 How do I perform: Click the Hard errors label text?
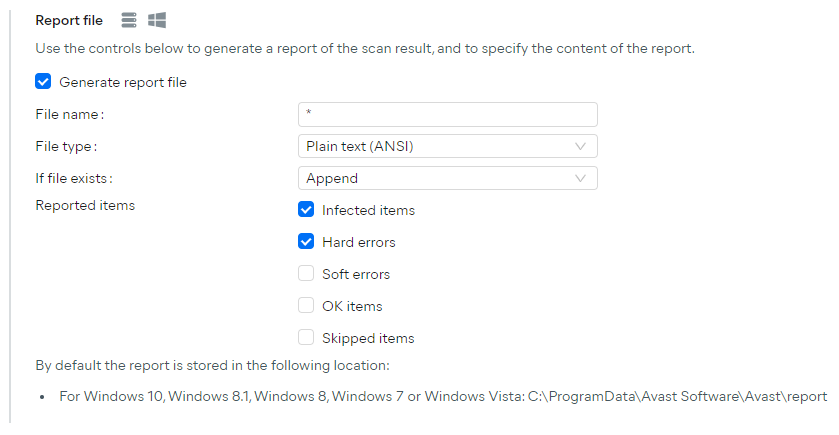pos(359,242)
